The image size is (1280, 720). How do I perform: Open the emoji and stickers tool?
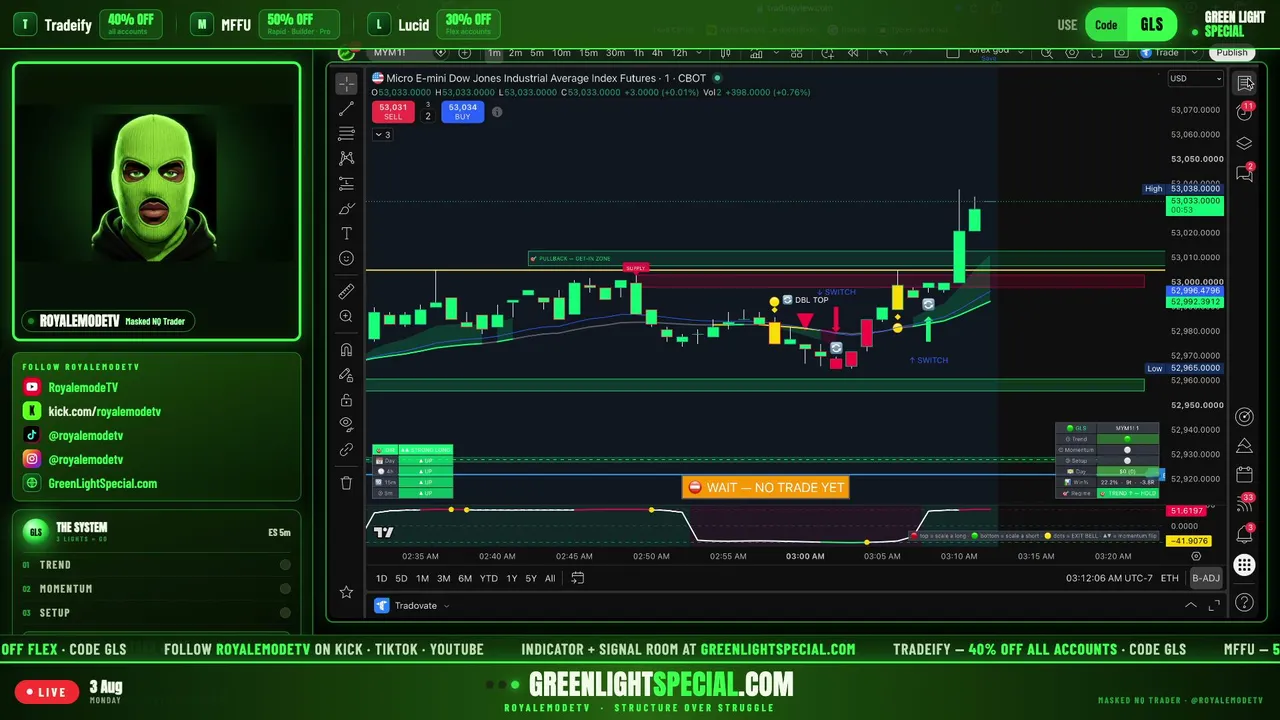[x=346, y=258]
